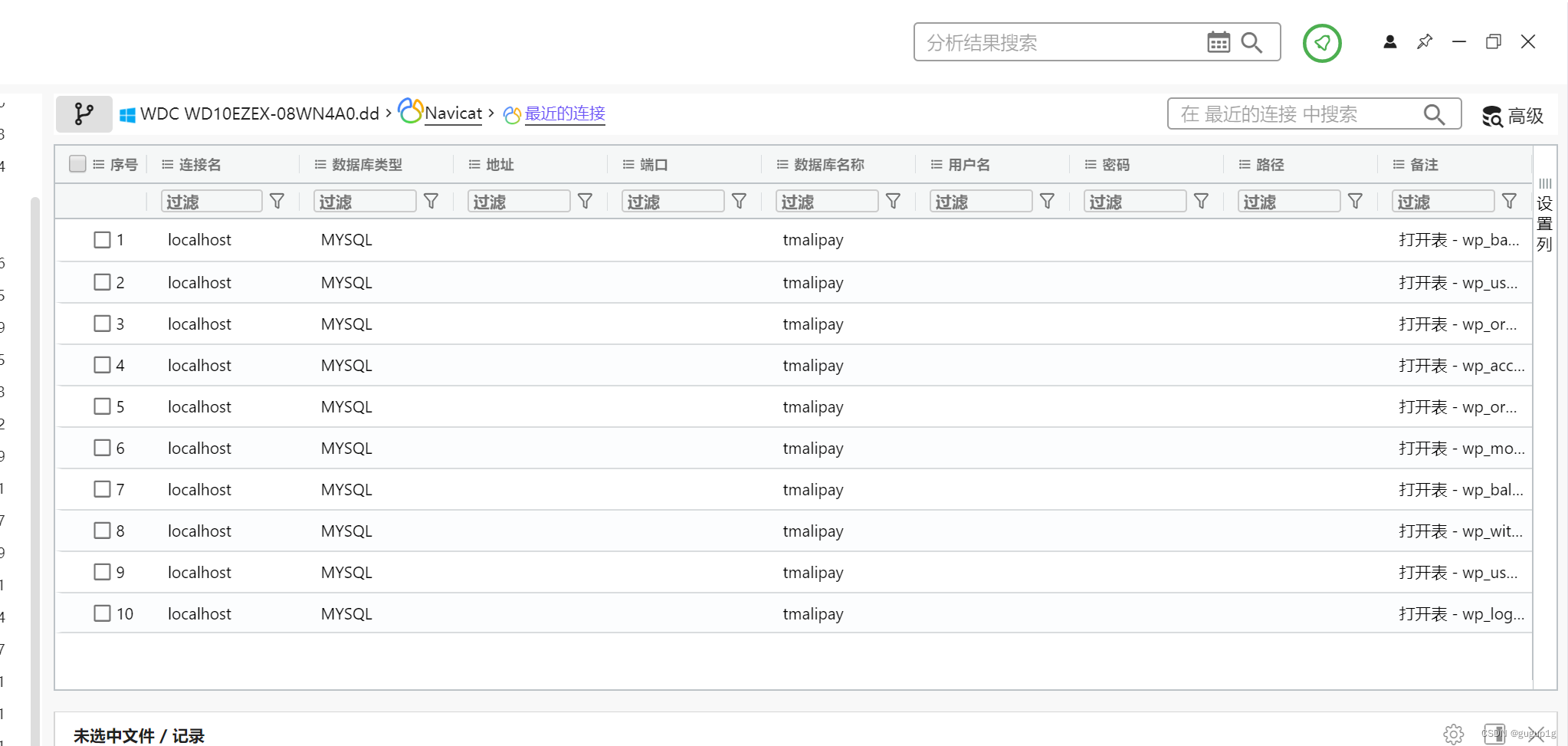The image size is (1568, 746).
Task: Open advanced search (高级)
Action: pos(1513,116)
